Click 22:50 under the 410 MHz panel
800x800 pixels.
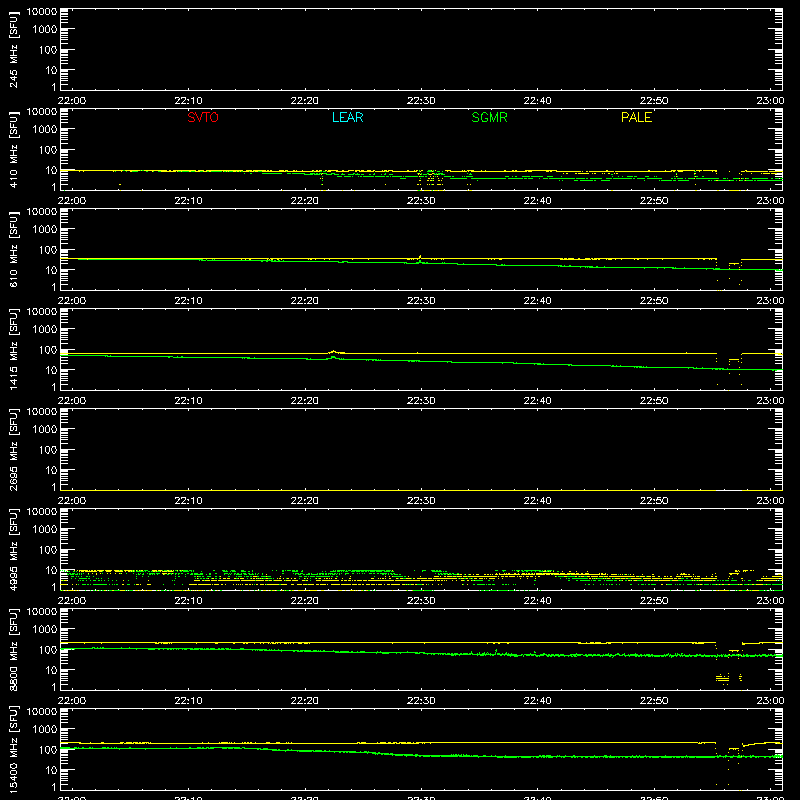[x=654, y=201]
